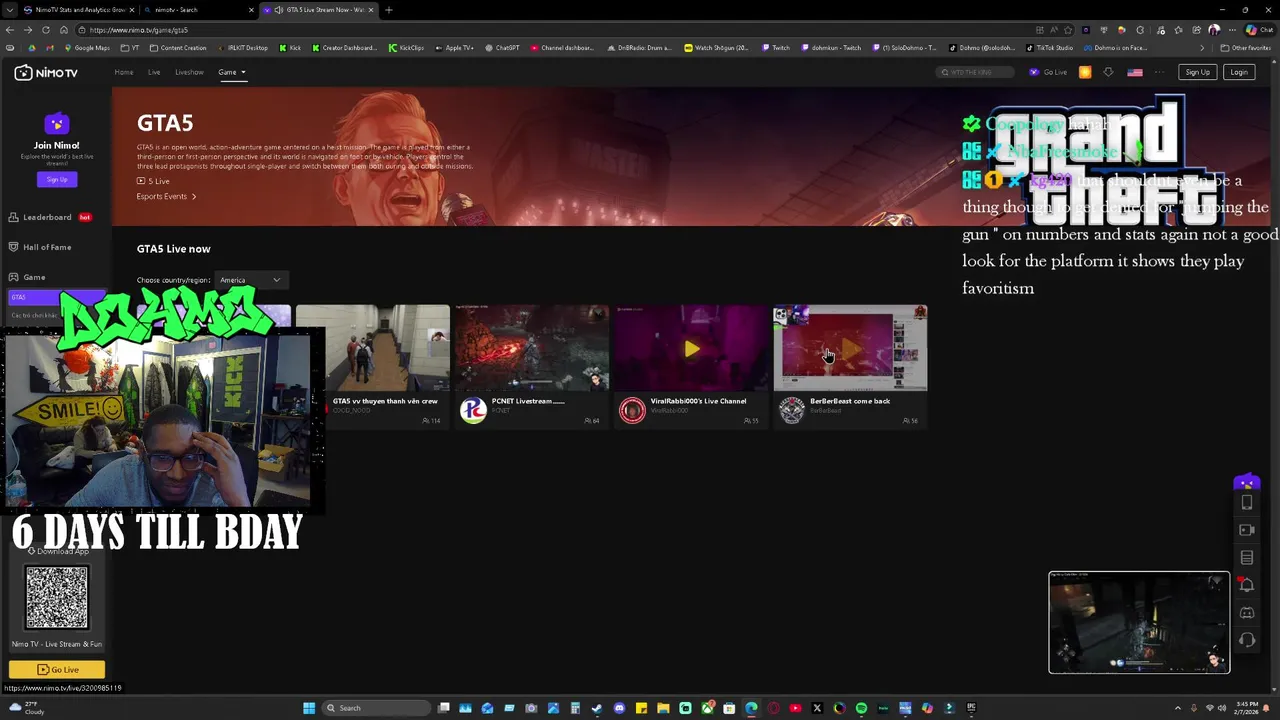Switch to the nimotv - Search tab
Viewport: 1280px width, 720px height.
tap(196, 10)
